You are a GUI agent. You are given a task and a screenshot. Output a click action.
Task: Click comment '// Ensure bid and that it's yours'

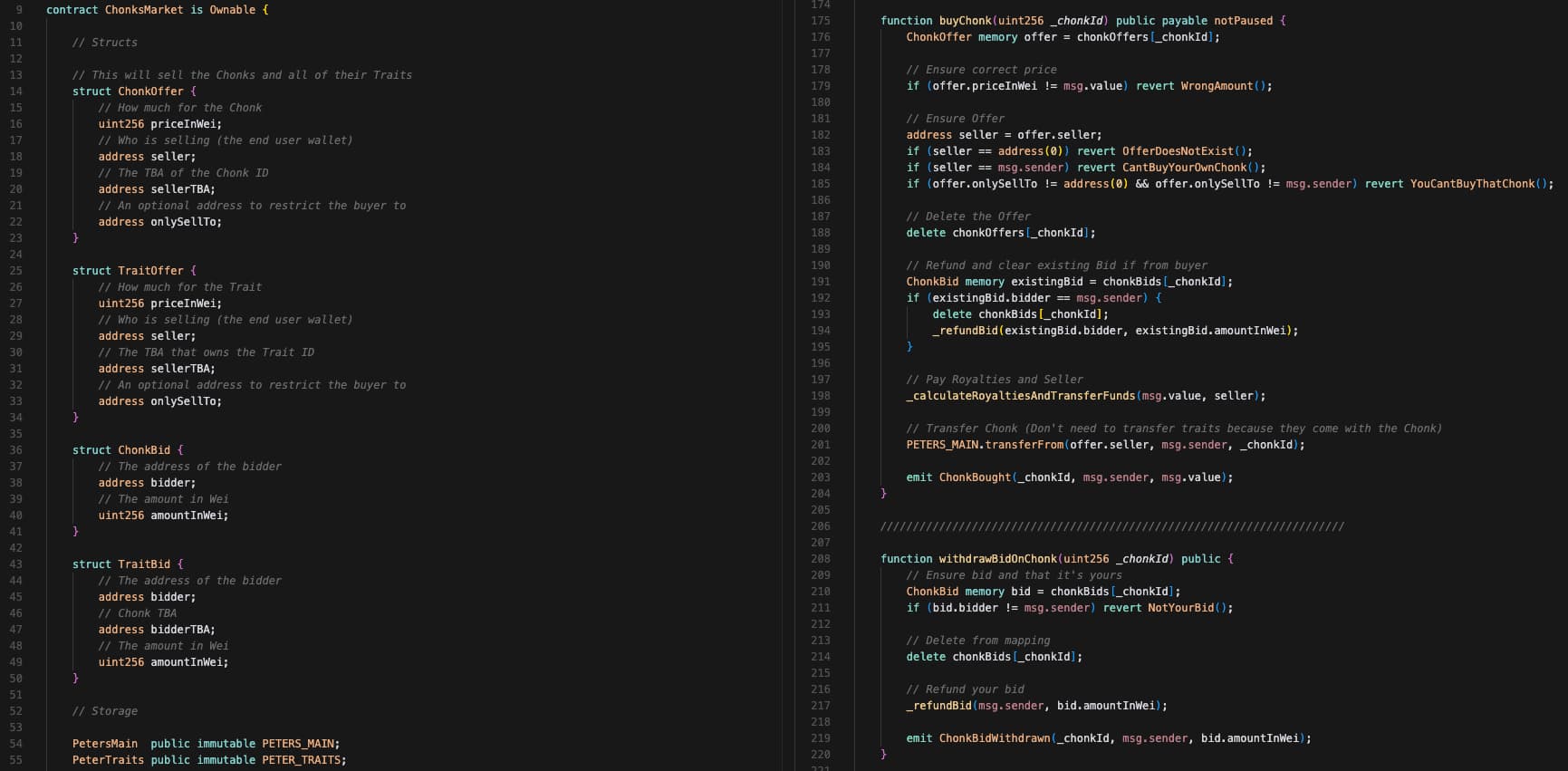[x=1015, y=575]
